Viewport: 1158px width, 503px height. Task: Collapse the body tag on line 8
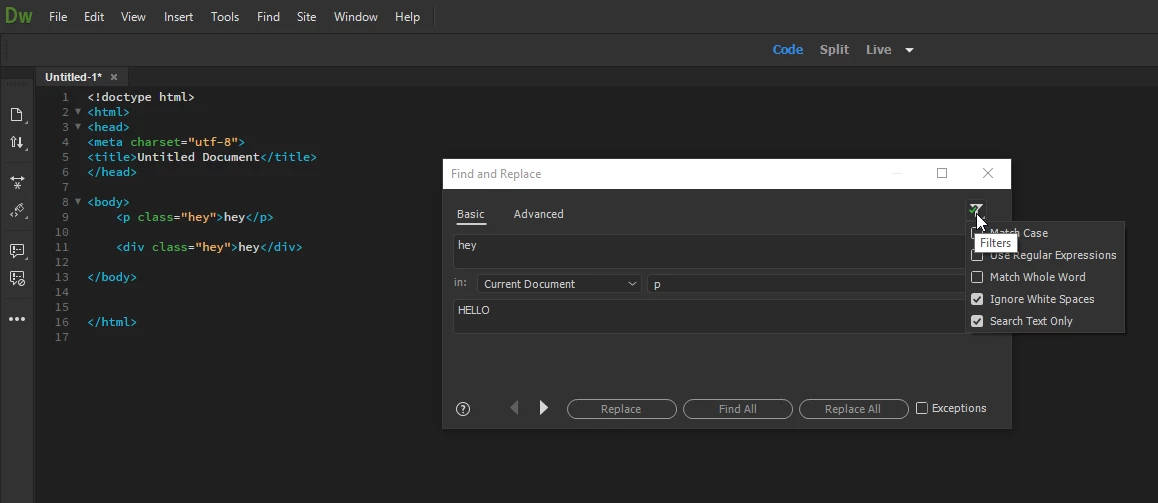[x=78, y=202]
